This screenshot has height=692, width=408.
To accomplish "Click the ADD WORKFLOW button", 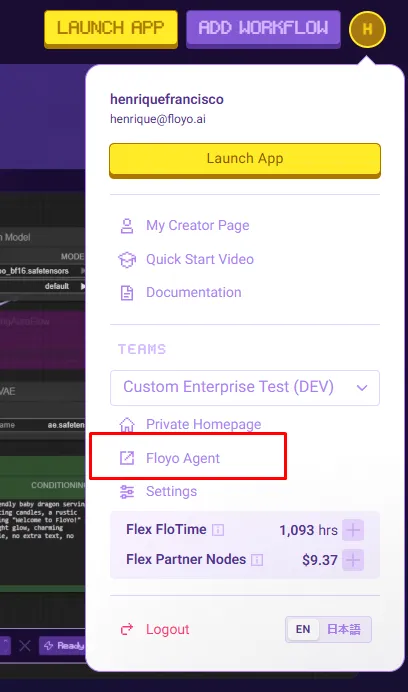I will [x=263, y=29].
